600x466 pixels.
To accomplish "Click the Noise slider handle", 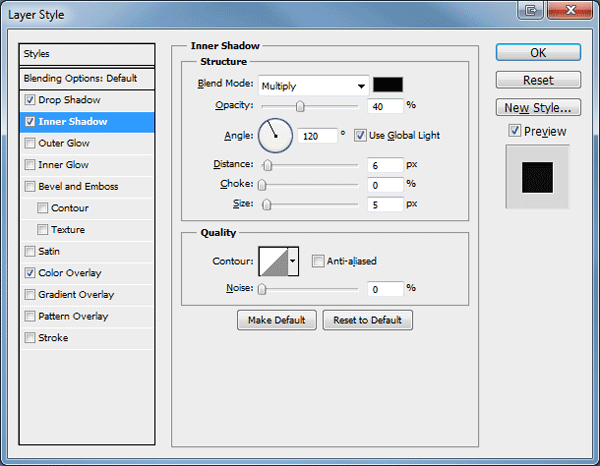I will (x=262, y=289).
